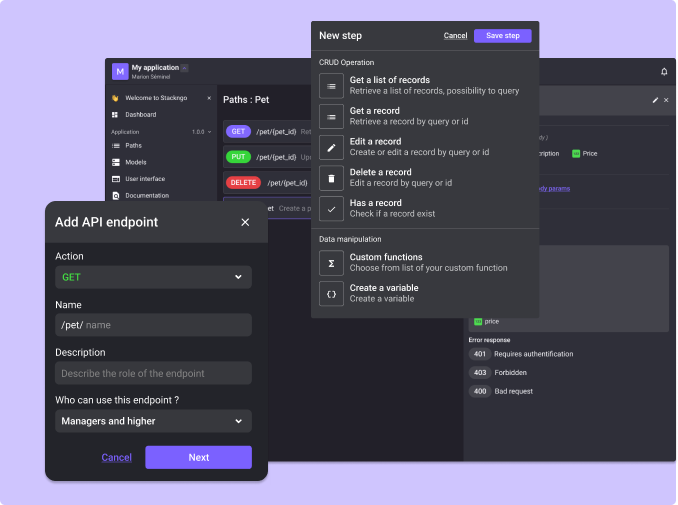Screen dimensions: 678x505
Task: Expand the Managers and higher dropdown
Action: pos(153,421)
